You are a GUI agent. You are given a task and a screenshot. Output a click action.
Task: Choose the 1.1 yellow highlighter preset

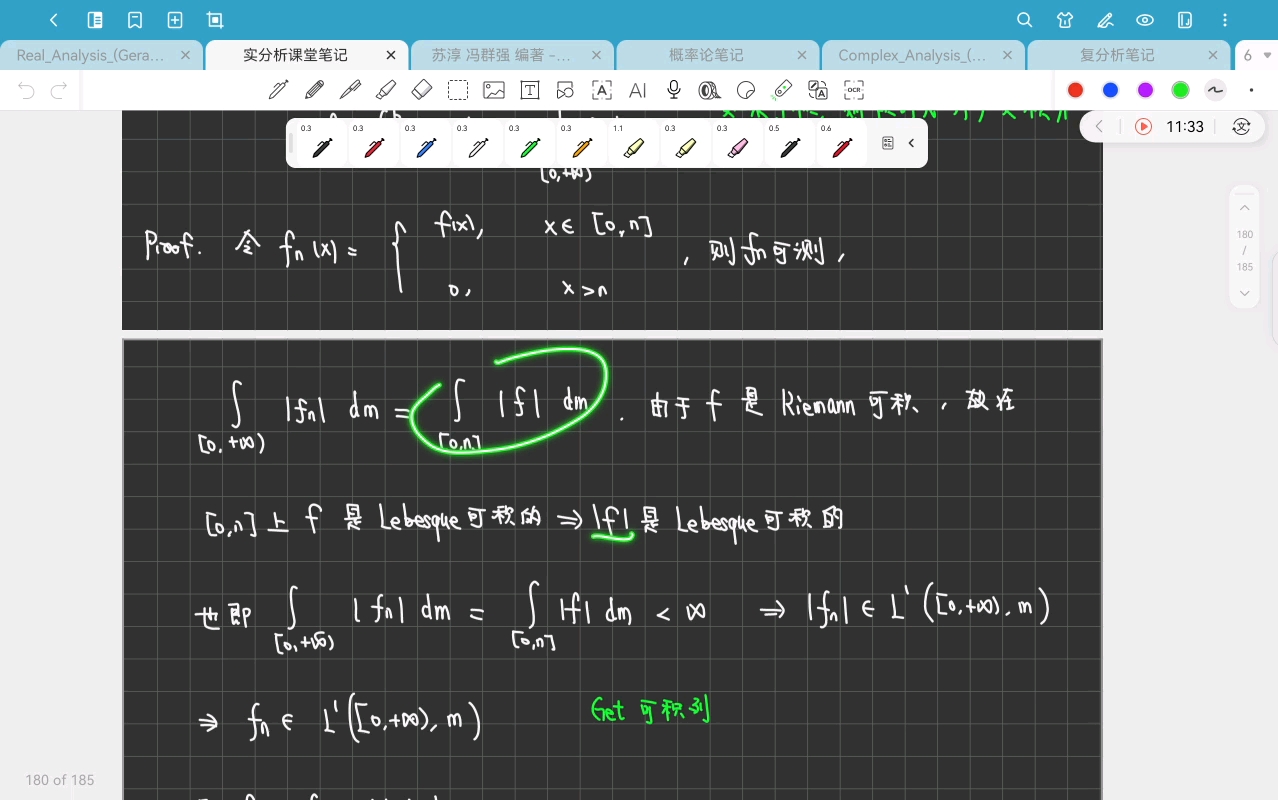(x=634, y=143)
